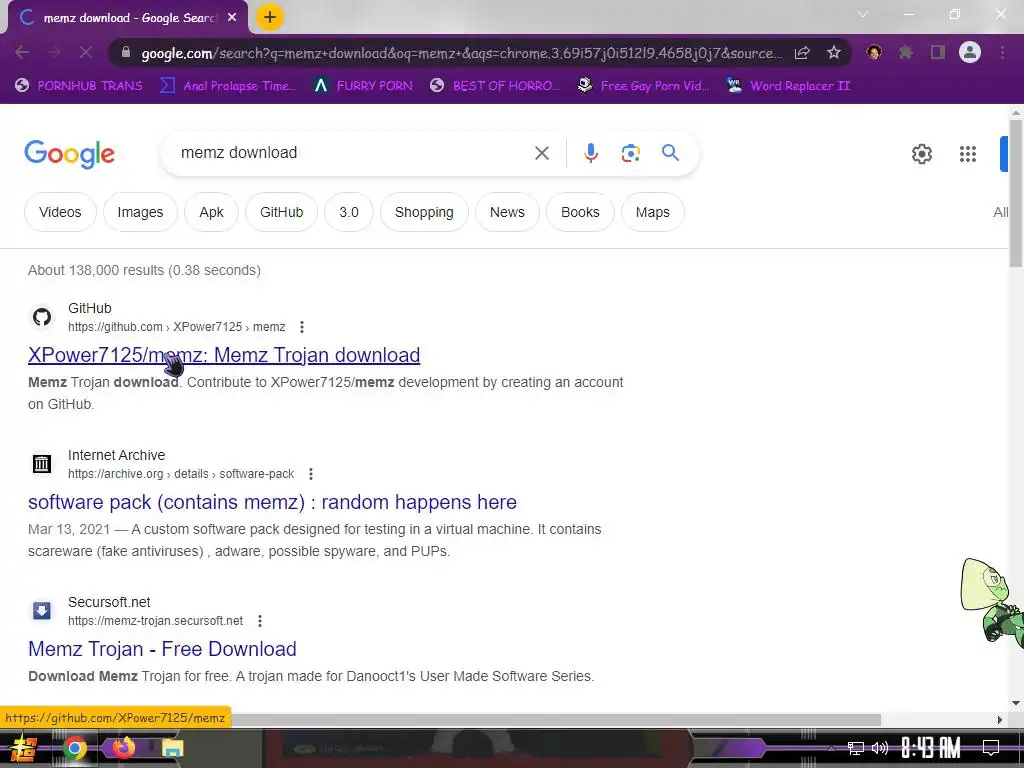Open the BEST OF HORRO... bookmark

[495, 86]
